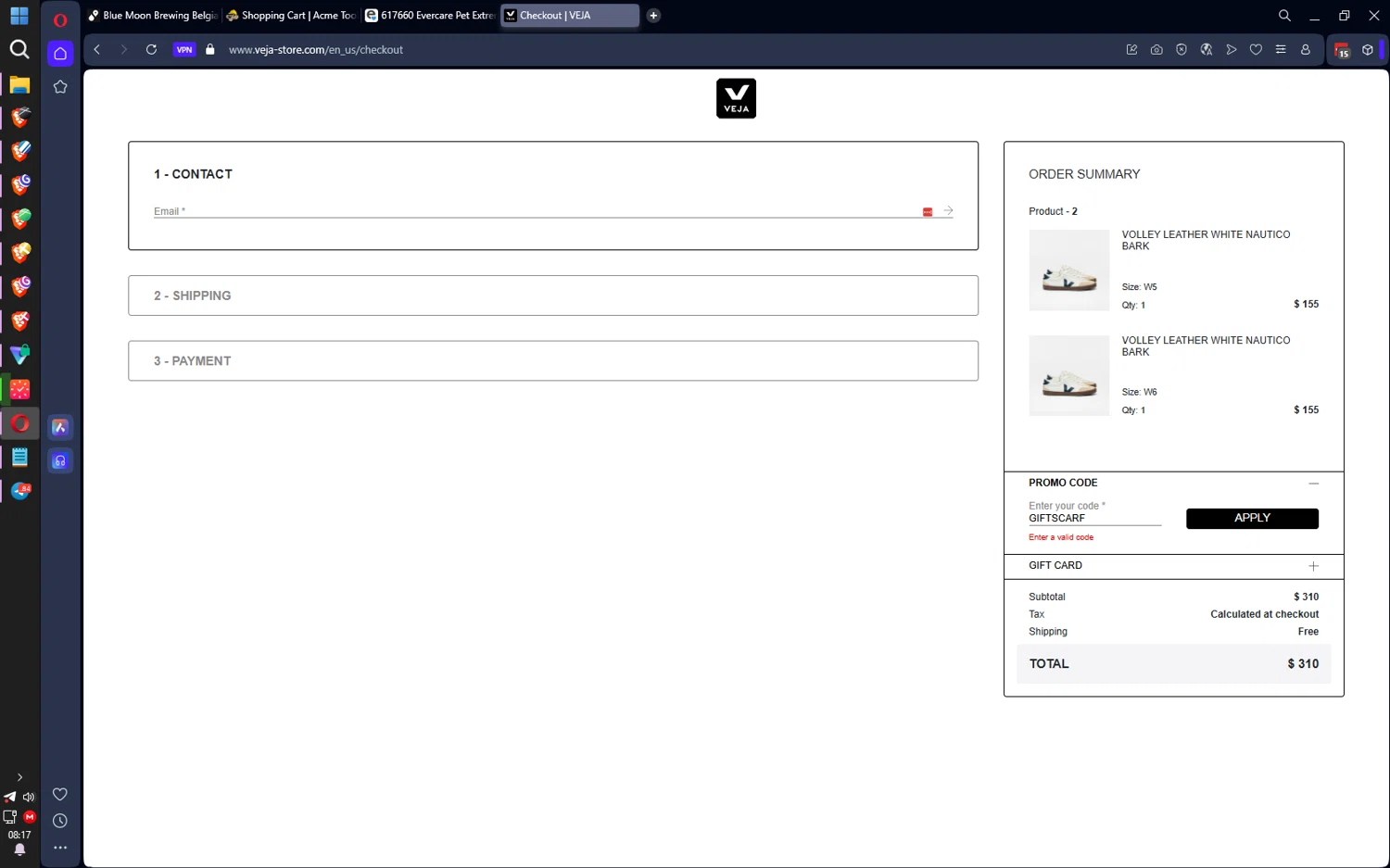The height and width of the screenshot is (868, 1390).
Task: Click the APPLY promo code button
Action: [x=1252, y=519]
